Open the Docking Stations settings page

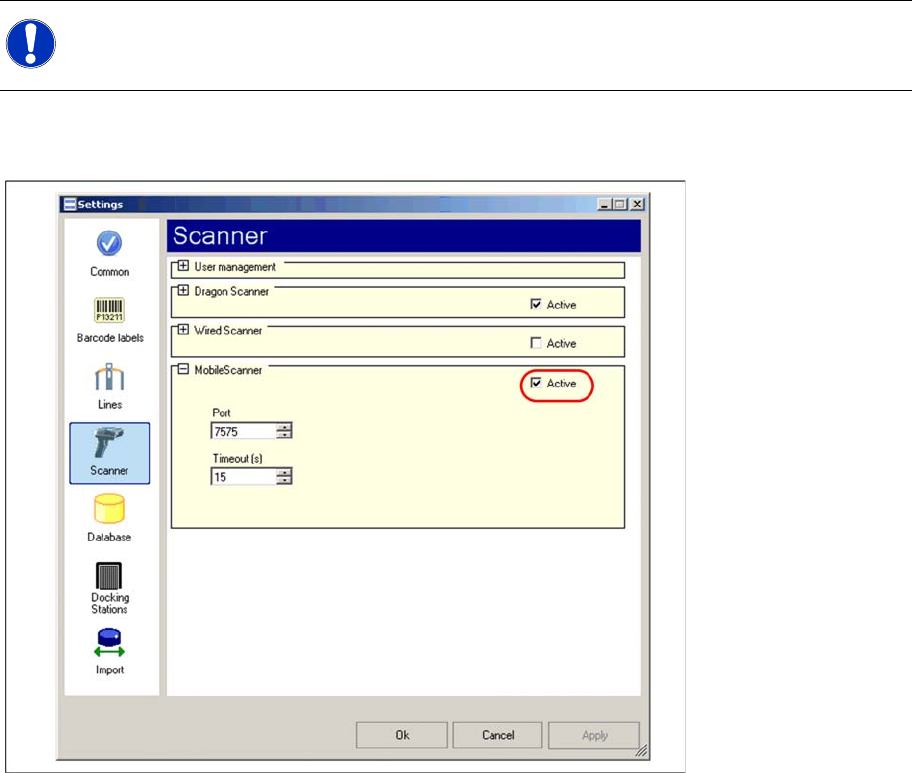109,588
